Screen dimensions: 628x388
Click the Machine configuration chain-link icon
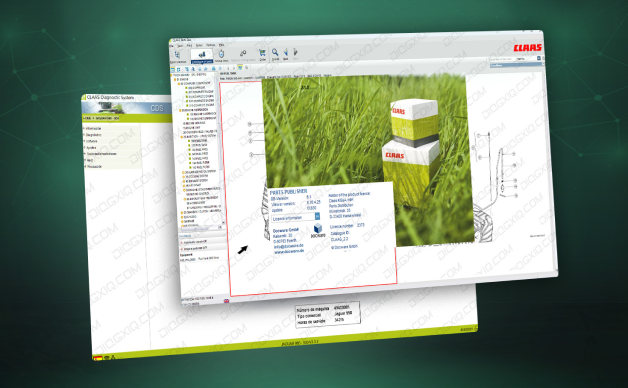[243, 53]
